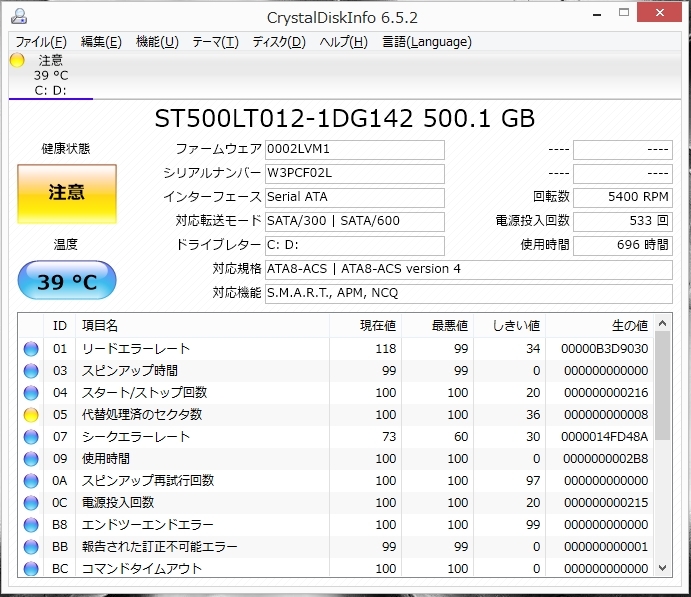
Task: Select the 代替処理済のセクタ数 attribute name
Action: point(142,415)
